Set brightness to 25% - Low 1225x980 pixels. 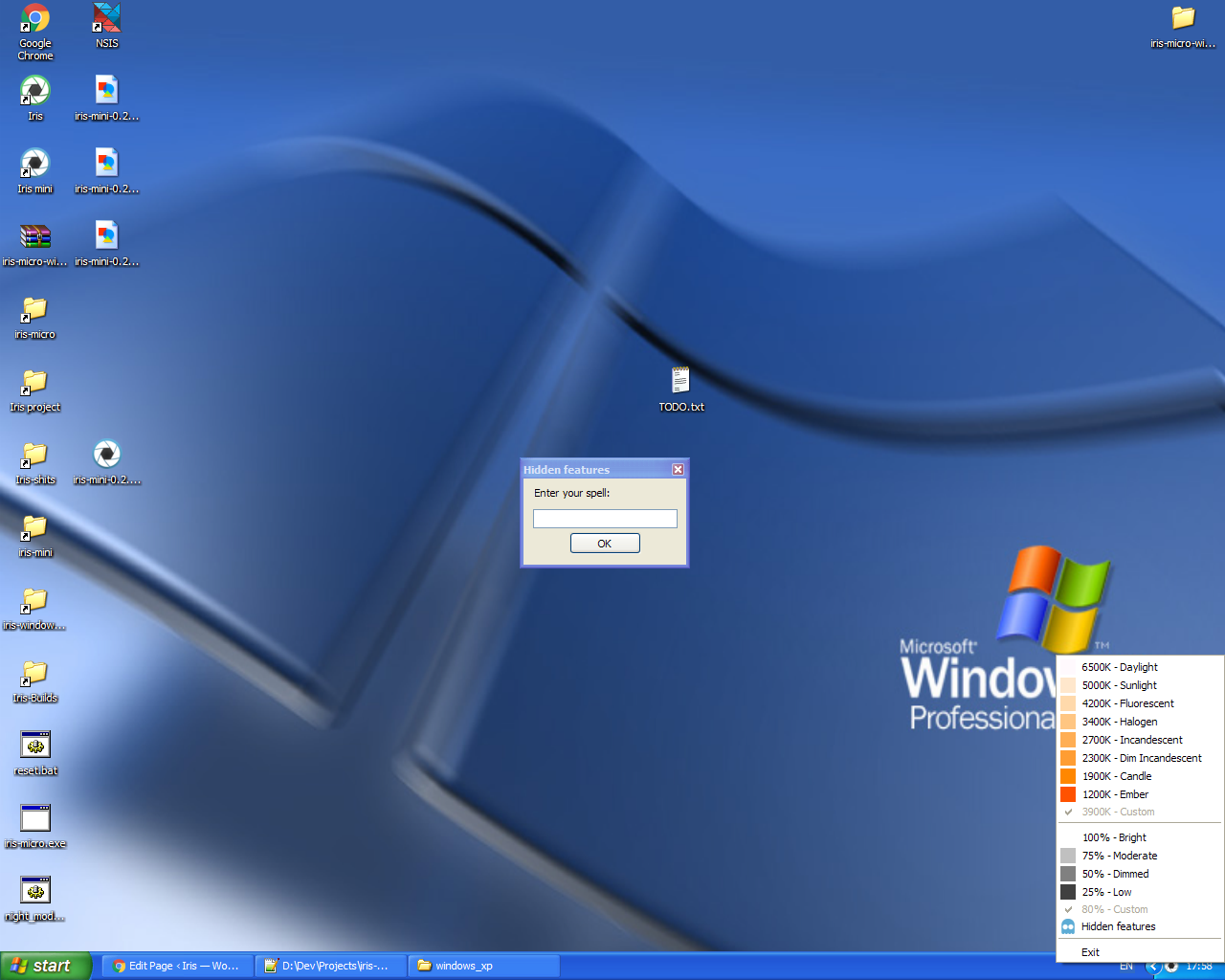(x=1139, y=892)
